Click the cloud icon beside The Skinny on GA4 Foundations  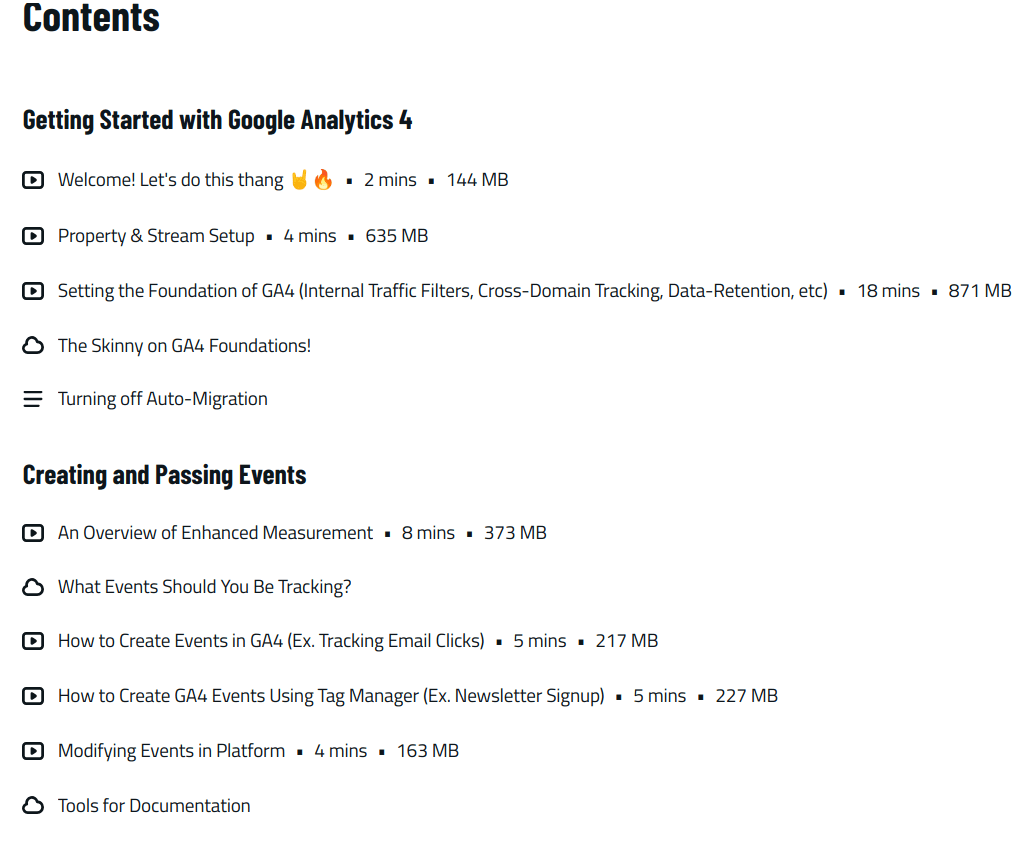point(33,344)
